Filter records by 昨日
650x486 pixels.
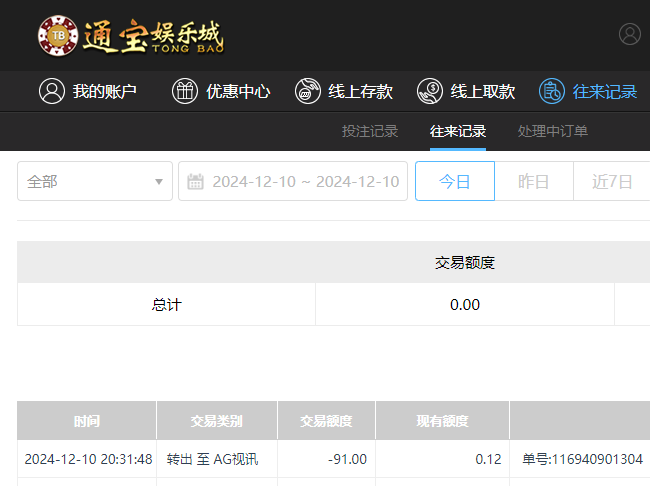click(534, 181)
